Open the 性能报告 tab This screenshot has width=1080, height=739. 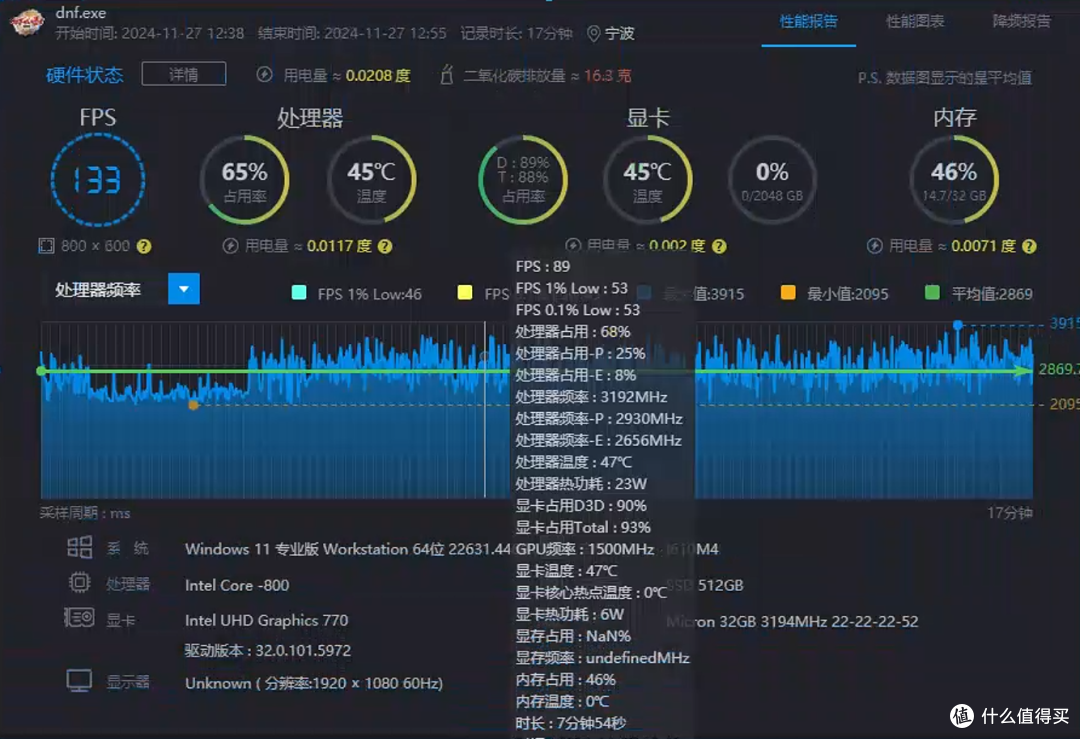[808, 21]
